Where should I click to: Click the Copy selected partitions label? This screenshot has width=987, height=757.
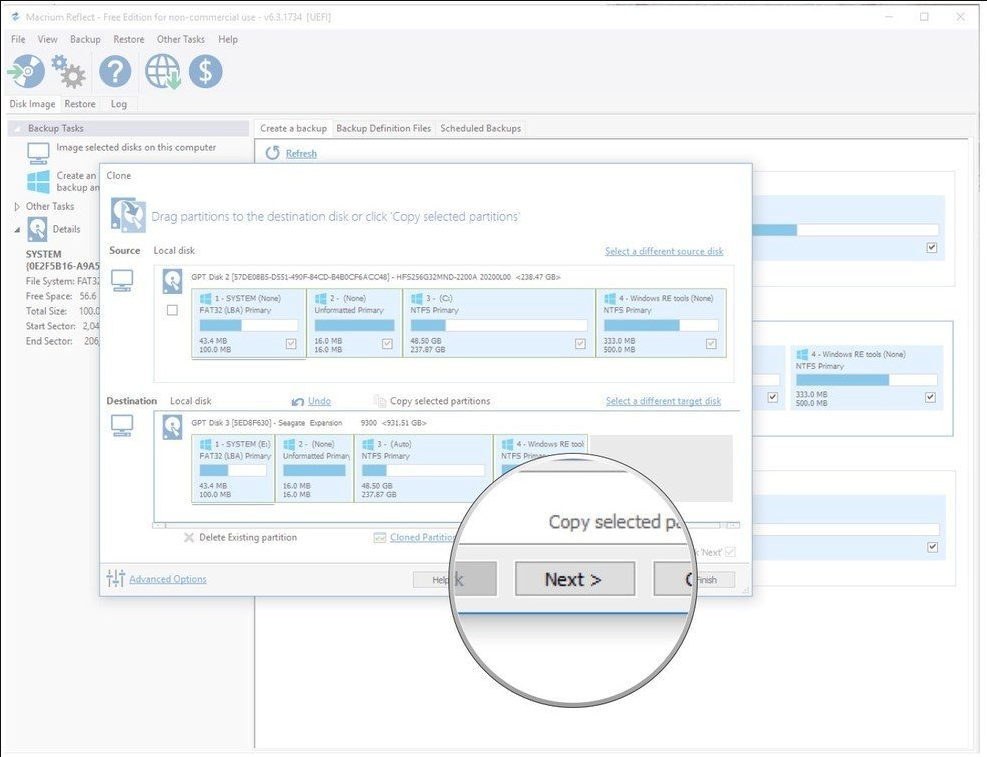pos(440,401)
